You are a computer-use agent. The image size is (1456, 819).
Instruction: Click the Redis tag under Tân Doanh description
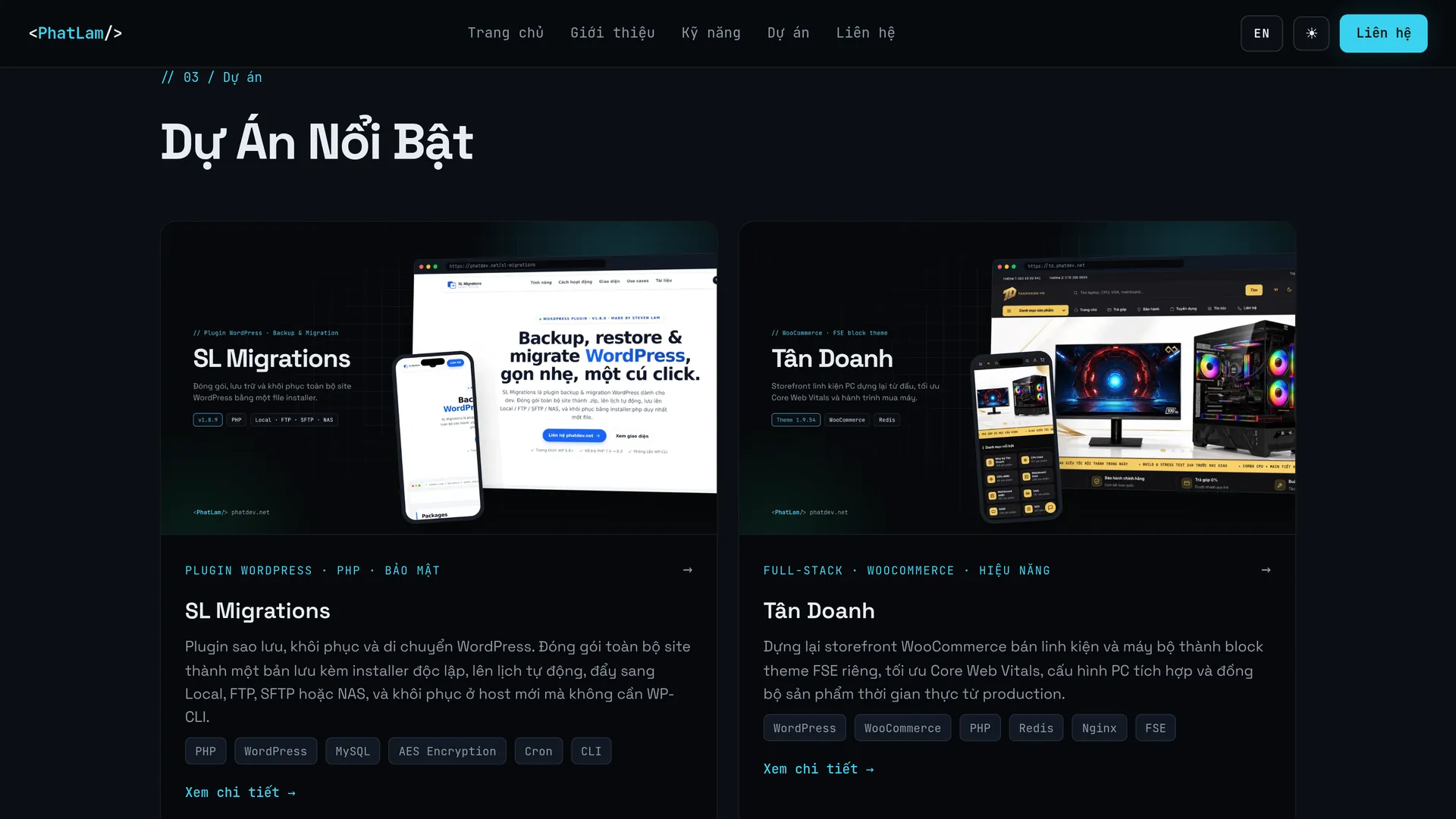[1036, 728]
